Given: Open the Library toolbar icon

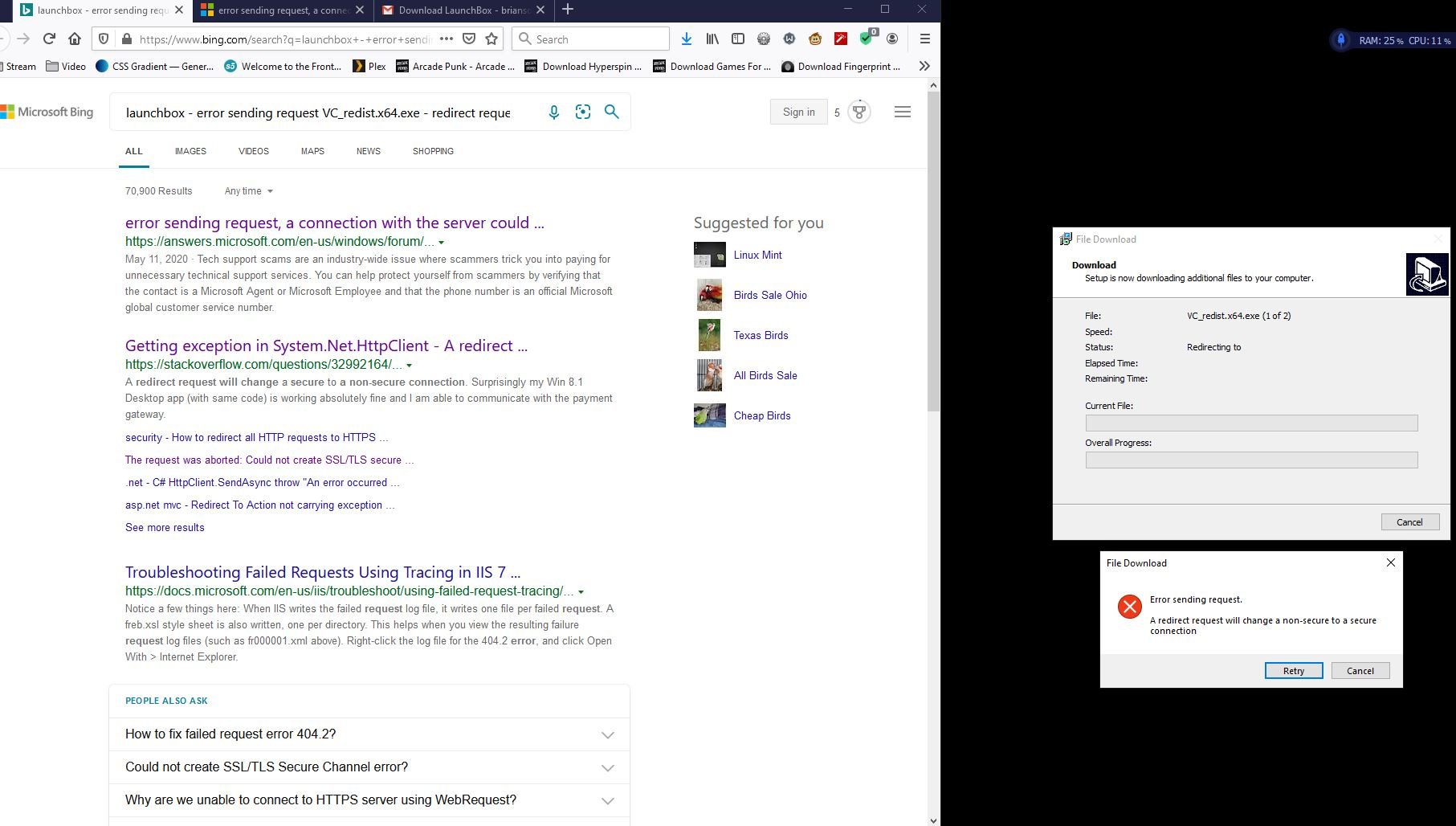Looking at the screenshot, I should click(x=712, y=39).
